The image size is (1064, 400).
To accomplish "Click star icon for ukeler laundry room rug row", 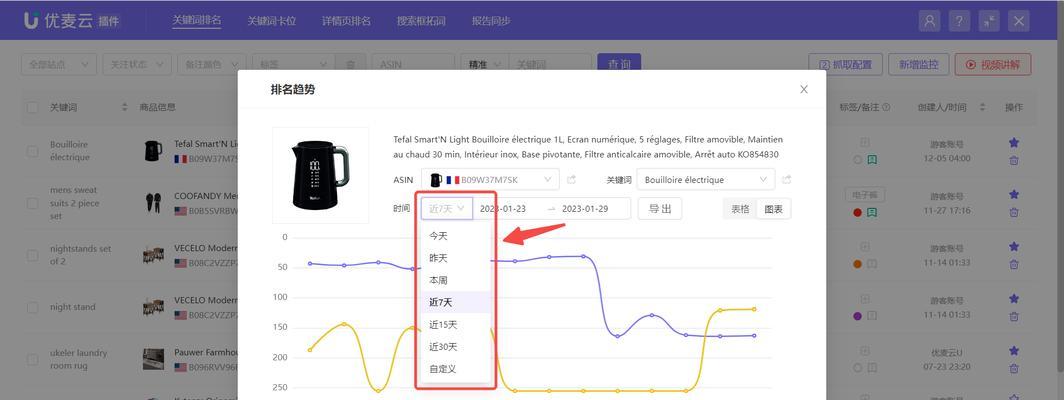I will [1014, 350].
